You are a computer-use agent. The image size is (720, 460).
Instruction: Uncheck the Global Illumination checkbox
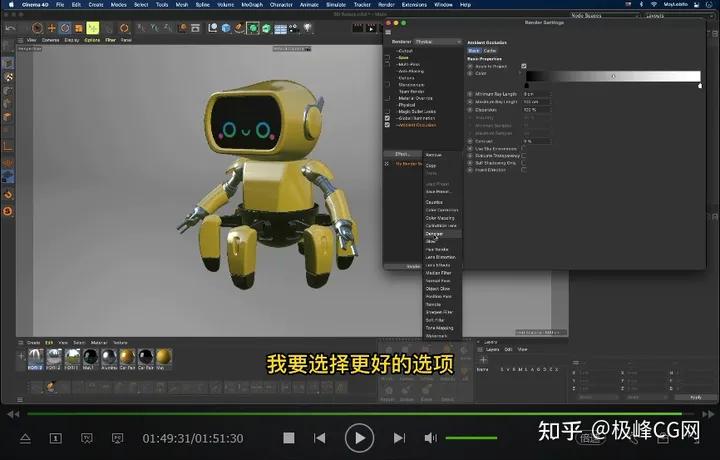tap(388, 118)
